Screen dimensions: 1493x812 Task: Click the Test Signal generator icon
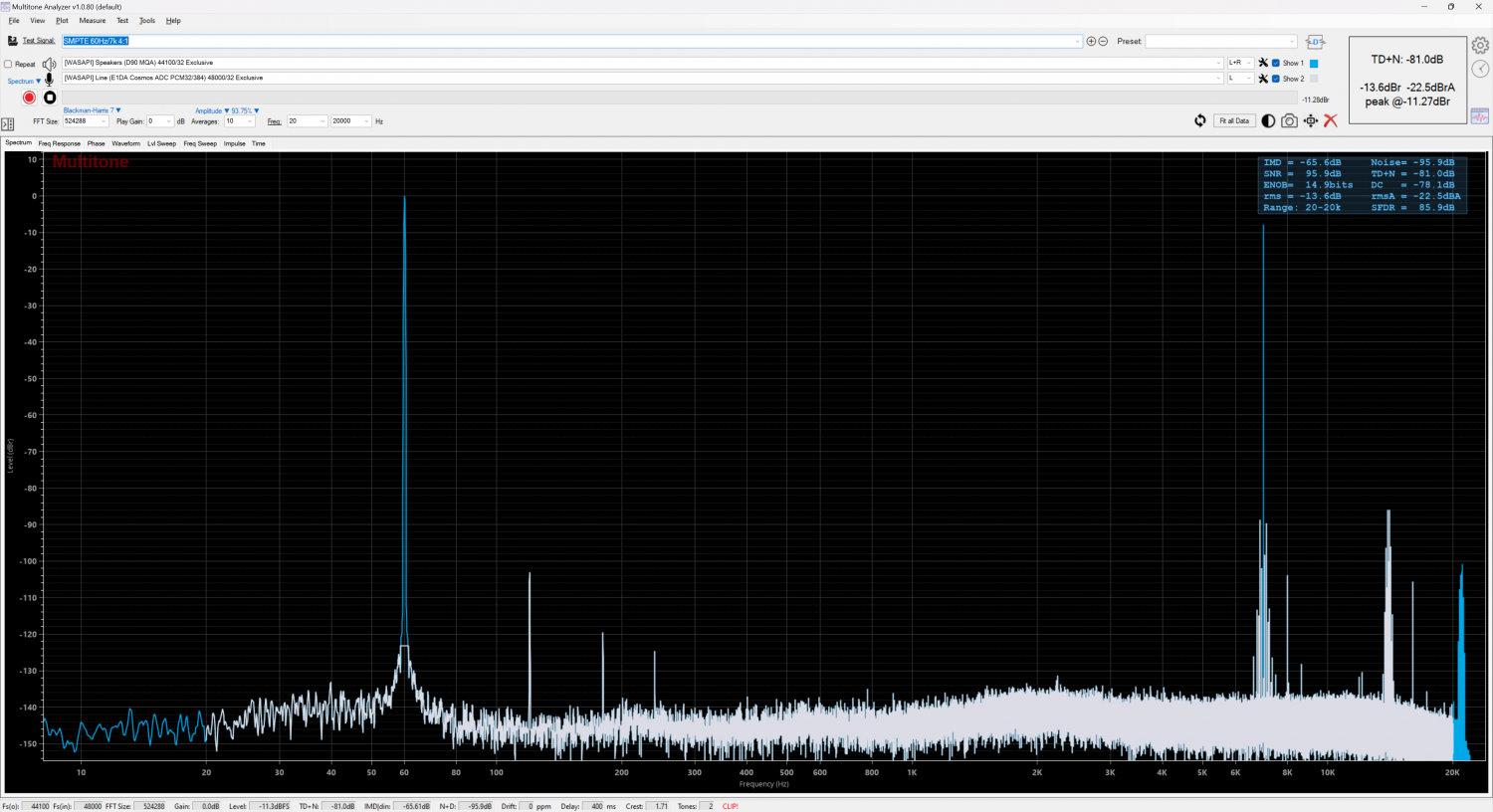(x=13, y=41)
